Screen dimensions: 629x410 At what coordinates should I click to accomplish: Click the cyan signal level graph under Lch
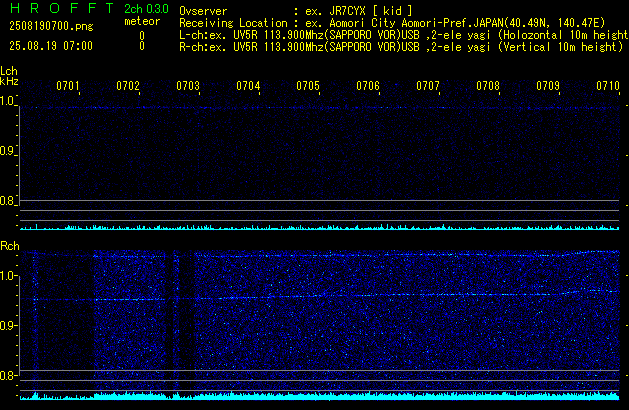pyautogui.click(x=320, y=227)
